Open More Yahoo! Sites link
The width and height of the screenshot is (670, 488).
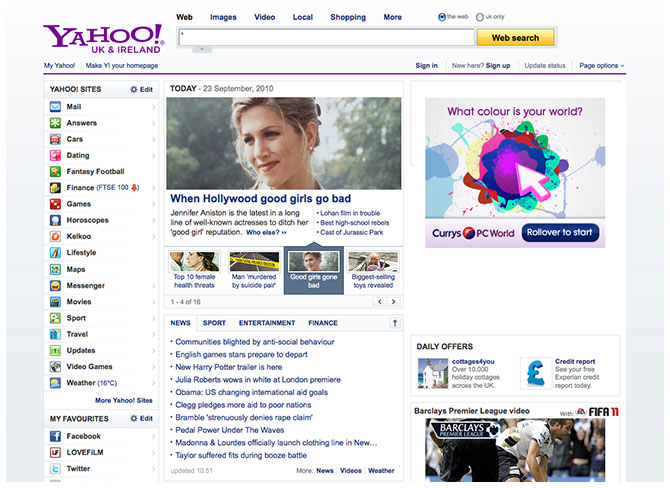(x=123, y=400)
